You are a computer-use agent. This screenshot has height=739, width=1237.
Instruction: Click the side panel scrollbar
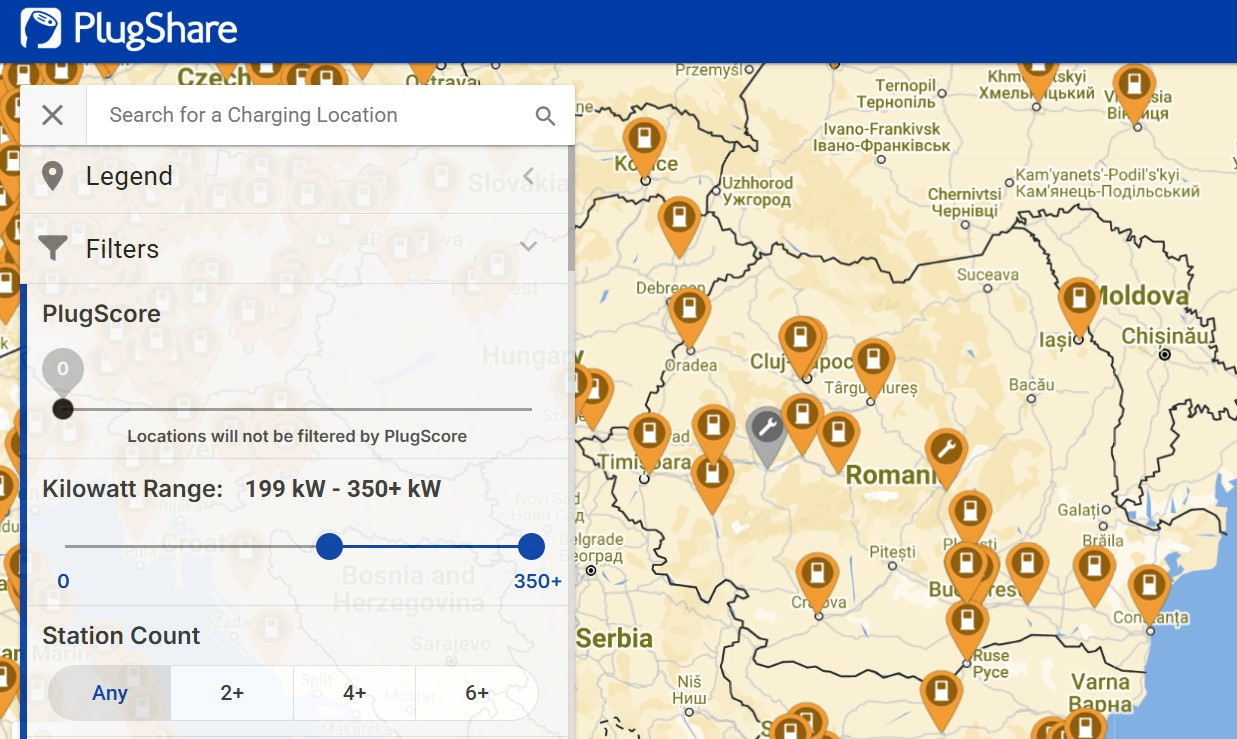(x=571, y=207)
